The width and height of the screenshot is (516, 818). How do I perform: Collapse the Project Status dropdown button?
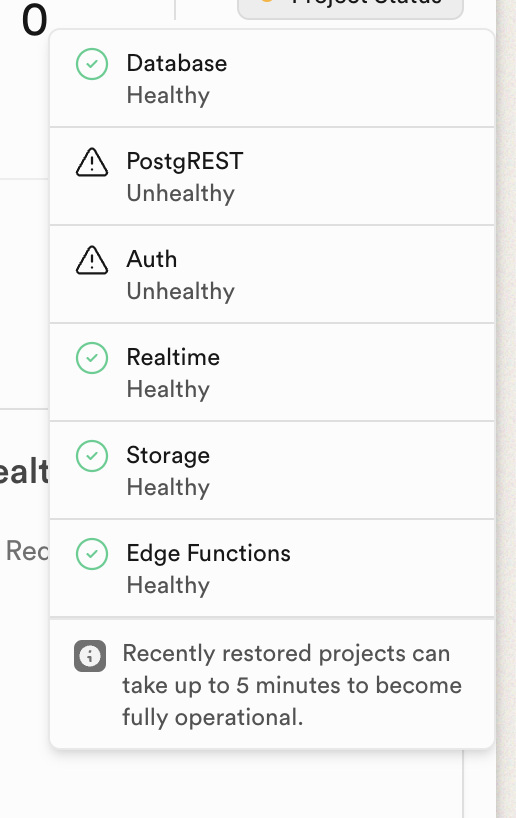pos(350,6)
